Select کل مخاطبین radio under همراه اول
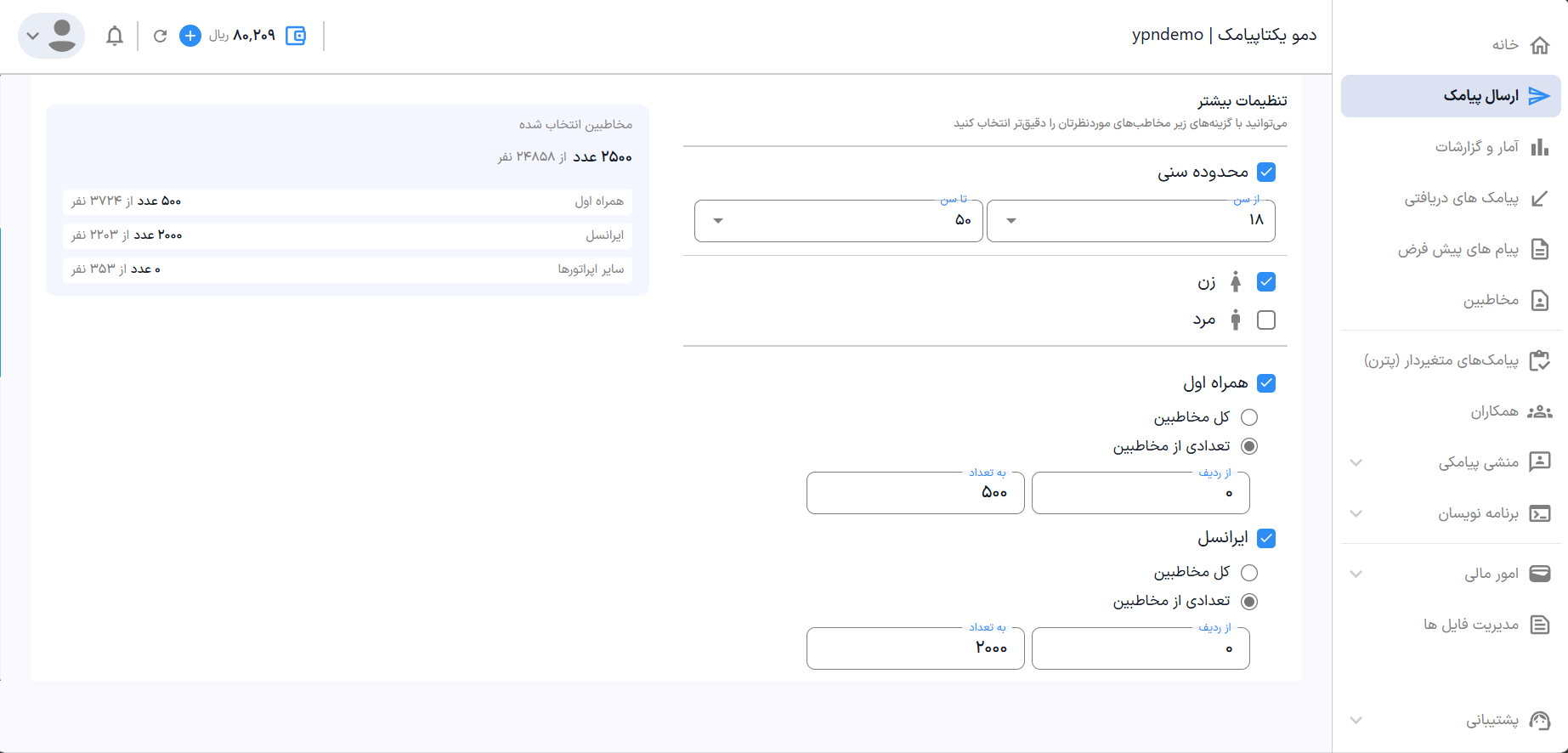 click(1249, 417)
